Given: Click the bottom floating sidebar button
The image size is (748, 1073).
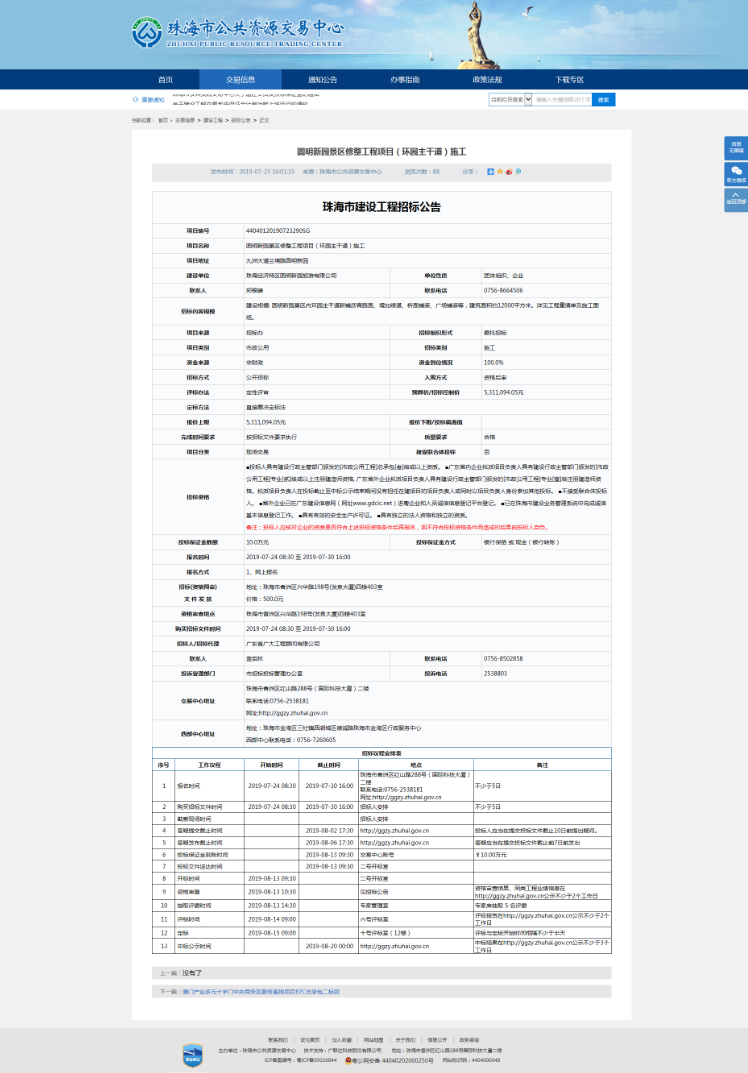Looking at the screenshot, I should click(735, 198).
